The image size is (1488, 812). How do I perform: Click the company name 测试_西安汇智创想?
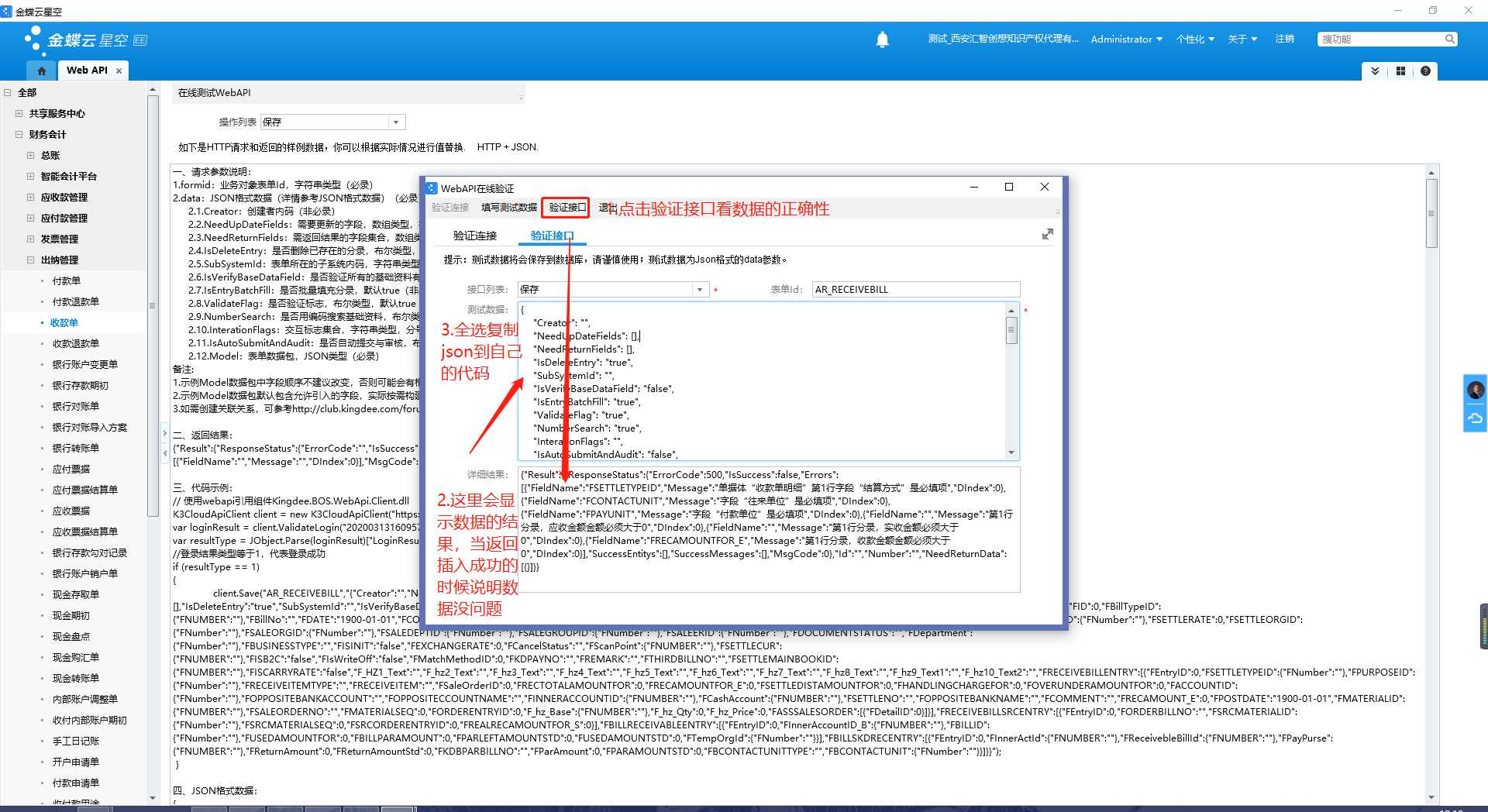point(1003,39)
